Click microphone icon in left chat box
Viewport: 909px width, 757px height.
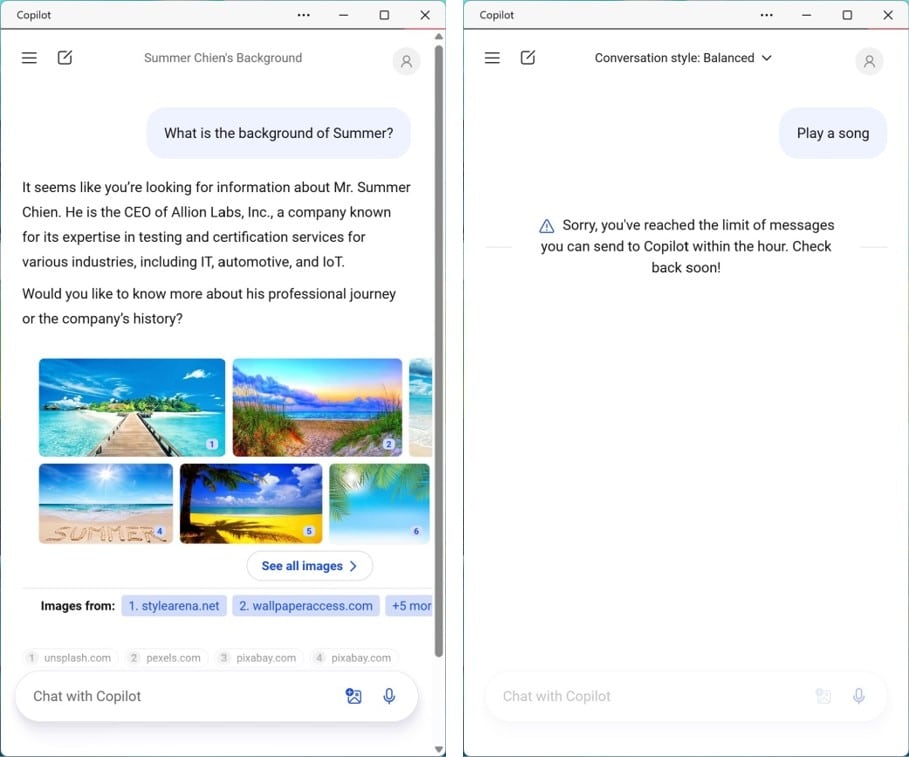click(389, 696)
